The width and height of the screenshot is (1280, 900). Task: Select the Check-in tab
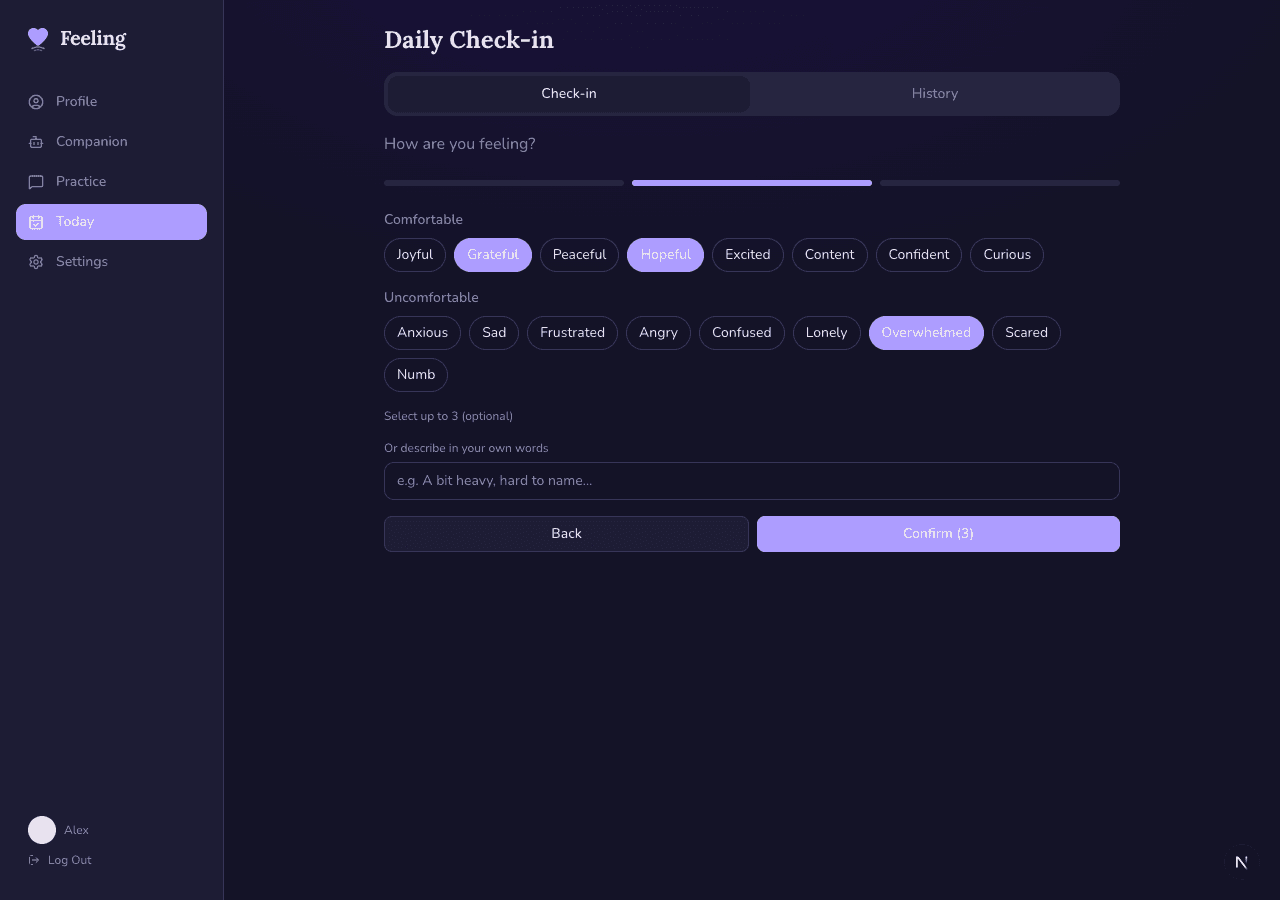[568, 94]
